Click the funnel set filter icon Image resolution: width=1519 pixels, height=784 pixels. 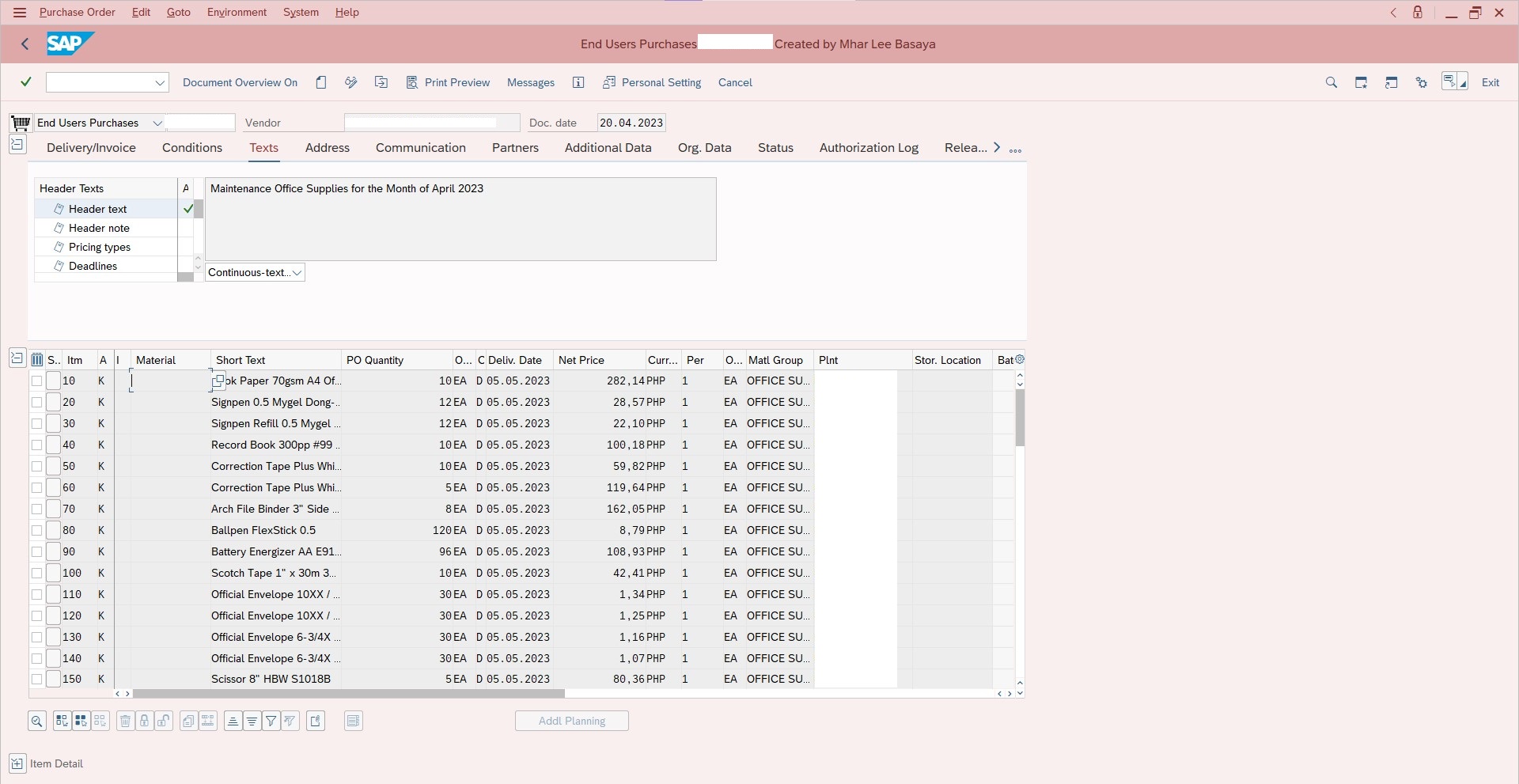point(271,721)
